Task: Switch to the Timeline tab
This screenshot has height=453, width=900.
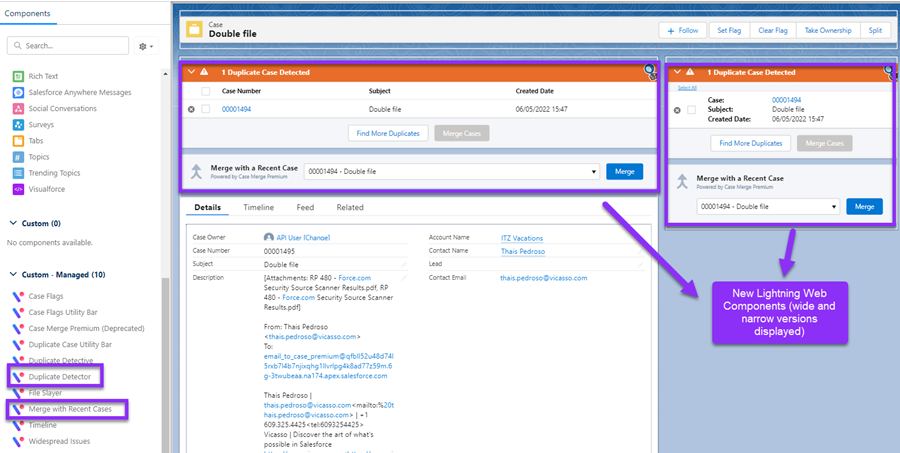Action: [258, 207]
